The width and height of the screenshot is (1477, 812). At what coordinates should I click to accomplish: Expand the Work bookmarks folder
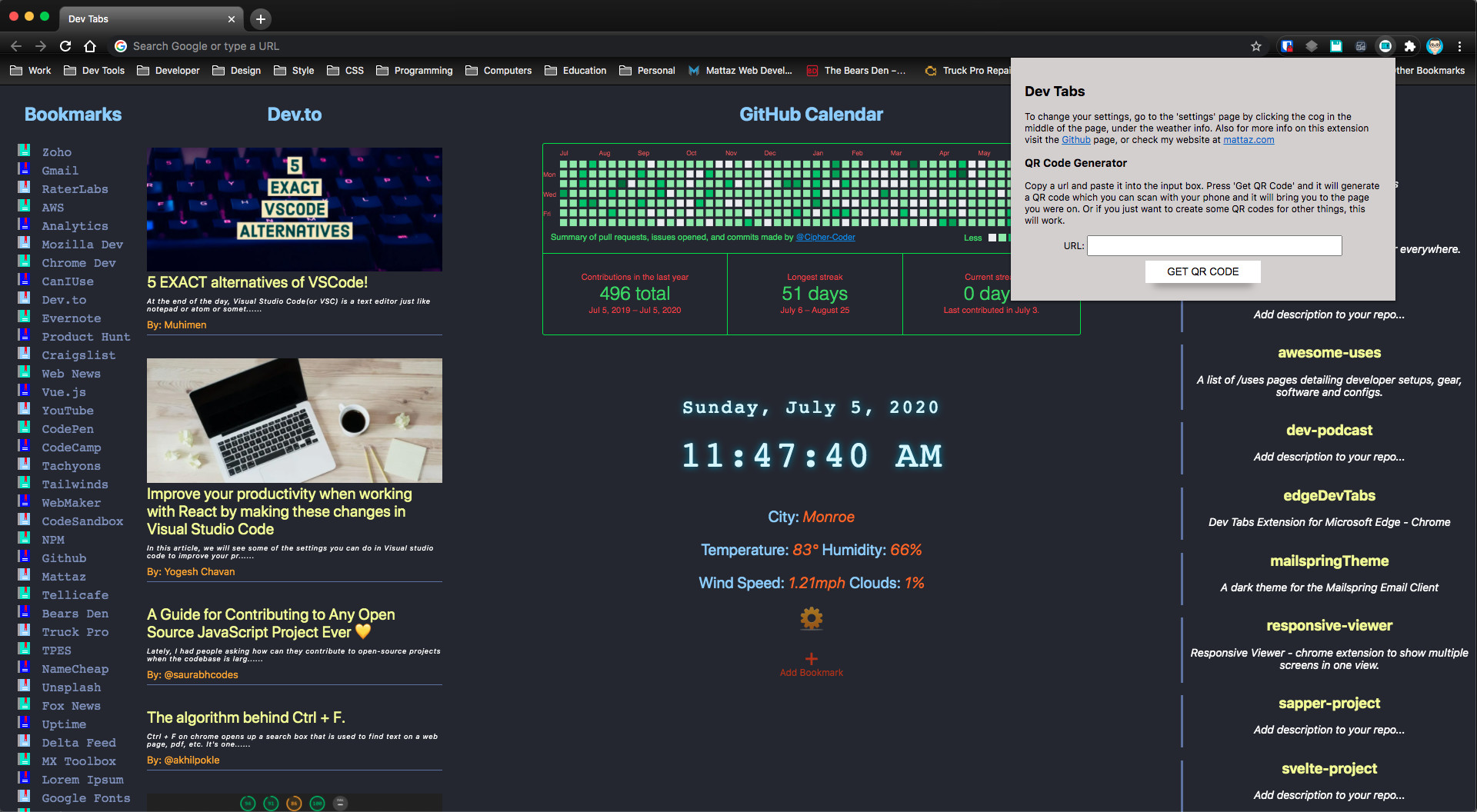(x=31, y=70)
